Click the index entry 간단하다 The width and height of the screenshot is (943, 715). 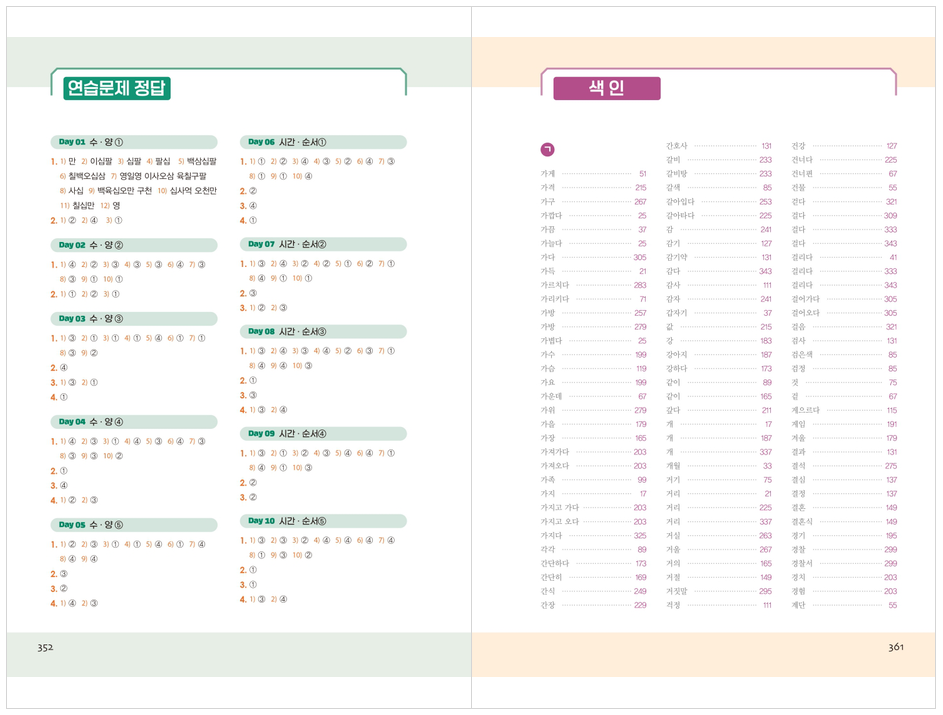click(x=594, y=563)
